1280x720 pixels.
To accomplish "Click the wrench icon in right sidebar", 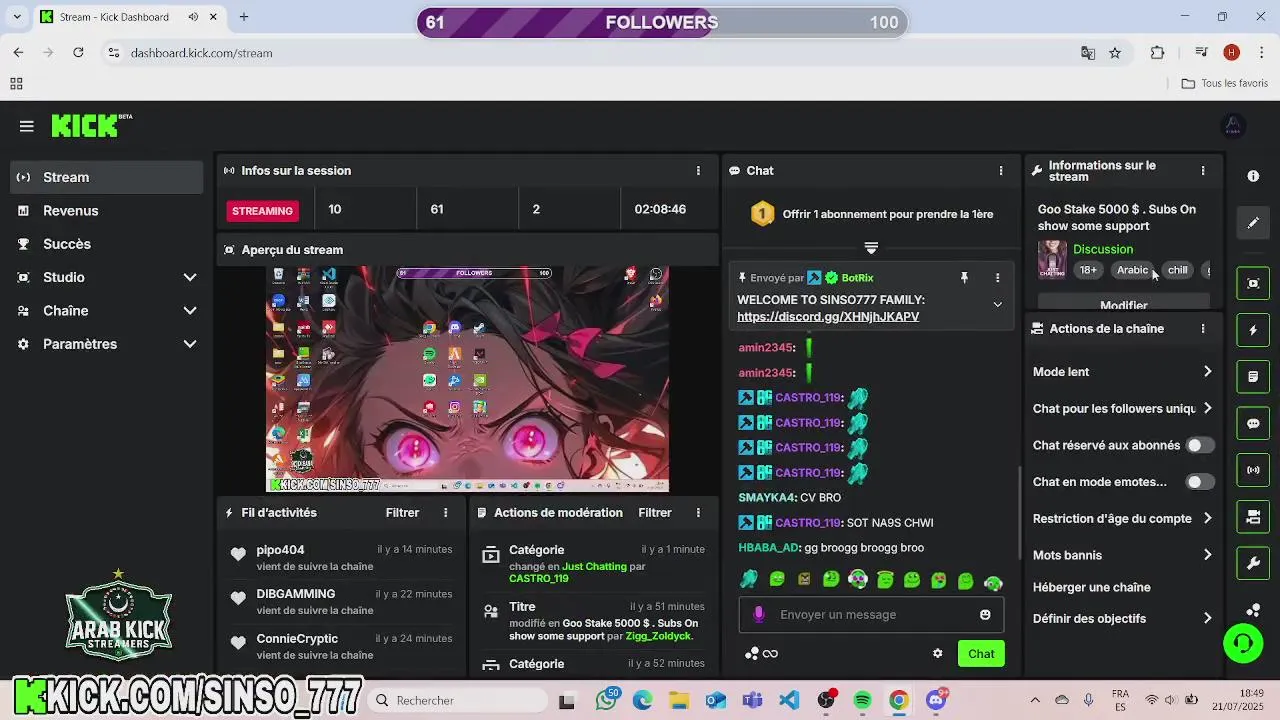I will (x=1253, y=564).
